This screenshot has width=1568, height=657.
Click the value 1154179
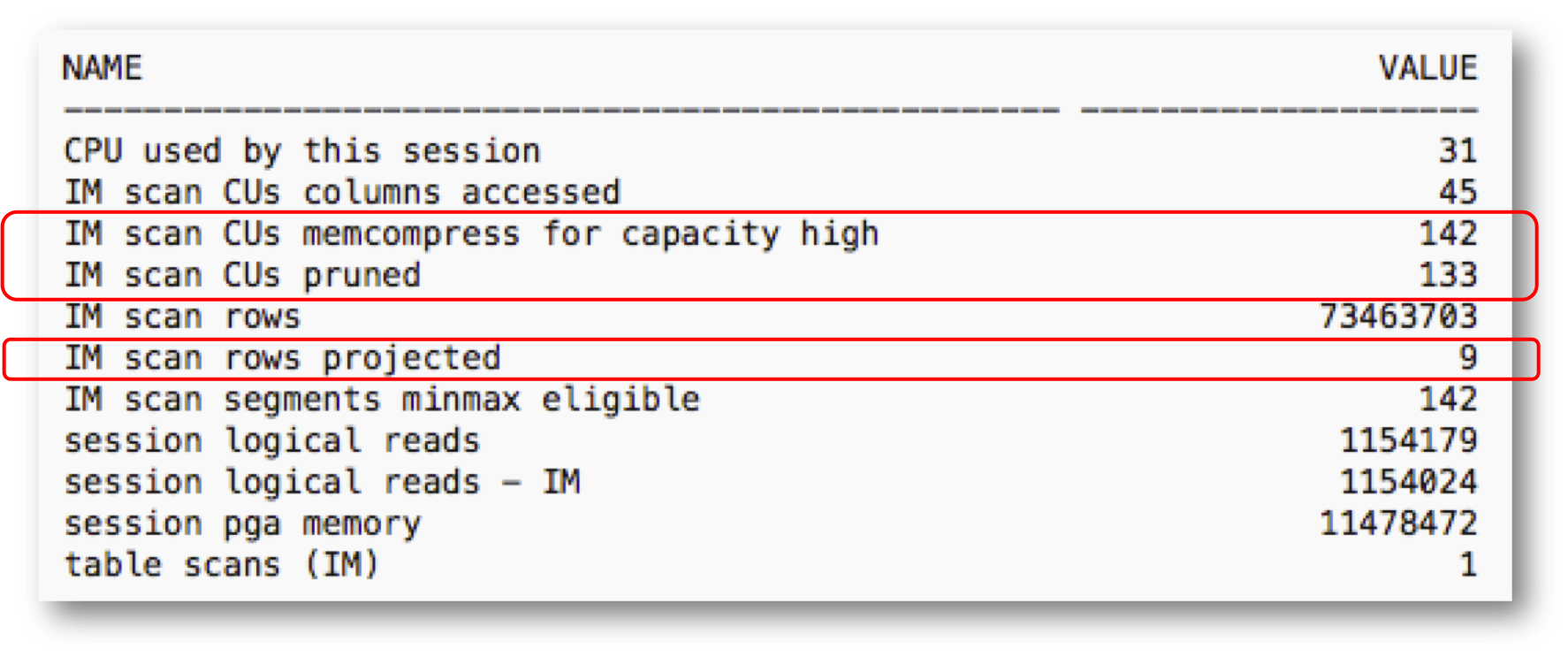(1408, 441)
